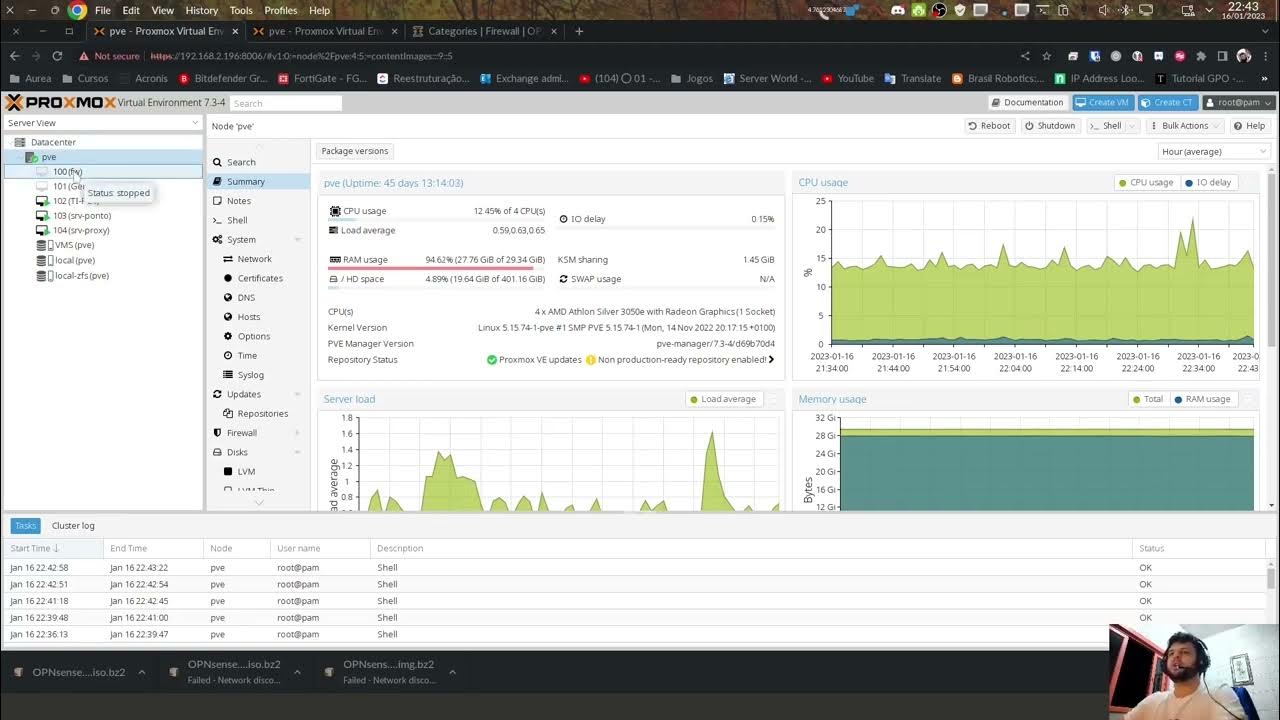Screen dimensions: 1280x720
Task: Click the Datacenter server icon in the tree
Action: 22,142
